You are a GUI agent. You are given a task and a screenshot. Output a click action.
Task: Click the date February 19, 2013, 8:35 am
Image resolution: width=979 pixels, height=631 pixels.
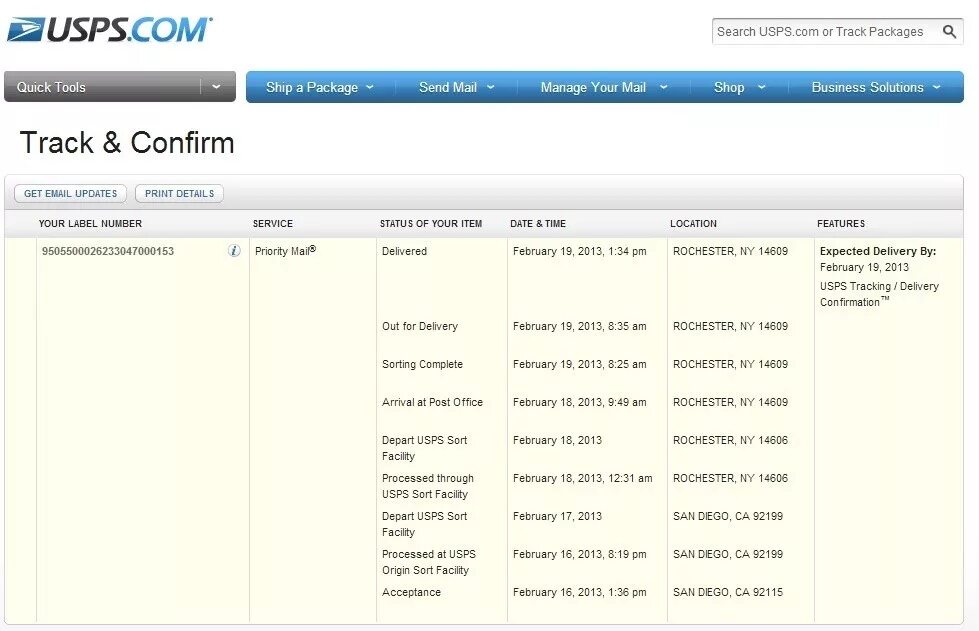pos(579,326)
